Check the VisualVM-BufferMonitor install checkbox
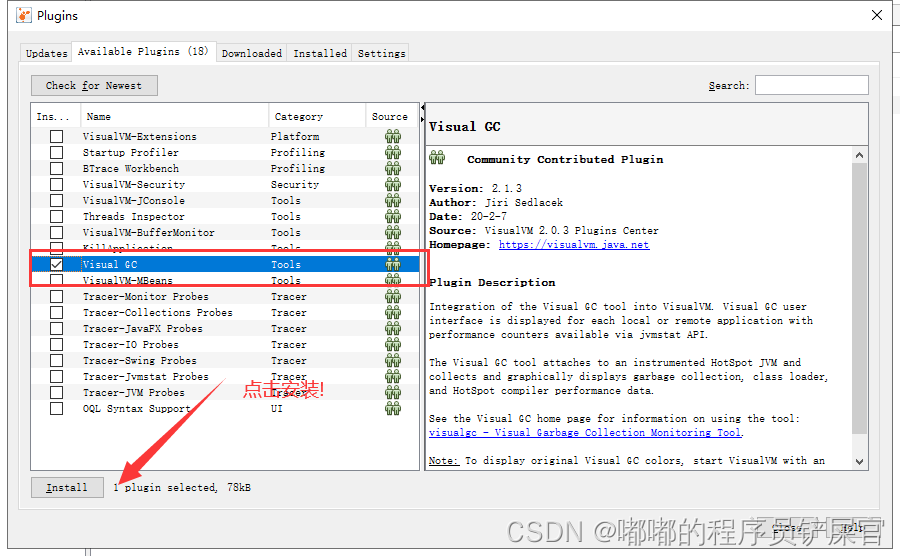 [56, 233]
